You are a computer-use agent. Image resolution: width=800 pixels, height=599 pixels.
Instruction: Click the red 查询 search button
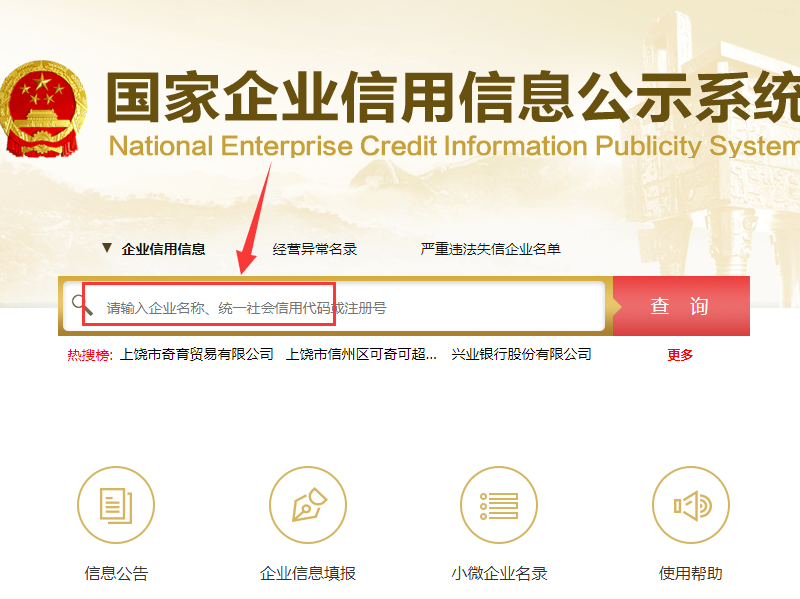click(681, 306)
